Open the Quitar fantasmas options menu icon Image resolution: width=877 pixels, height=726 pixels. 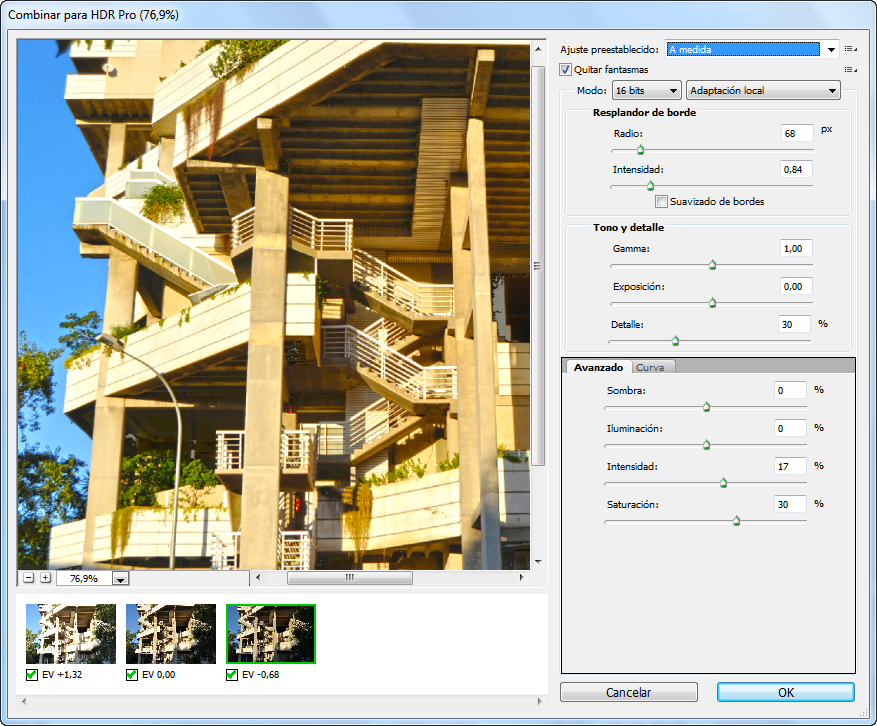click(x=850, y=70)
